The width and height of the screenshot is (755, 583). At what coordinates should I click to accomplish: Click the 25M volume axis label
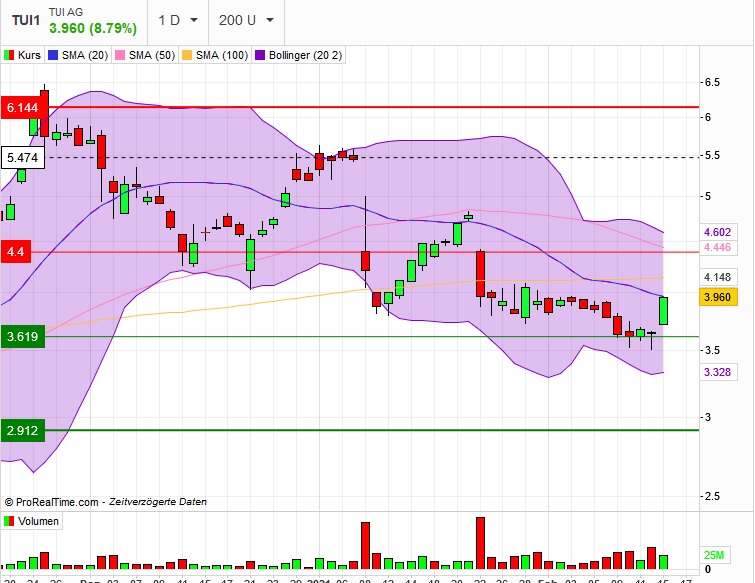(x=714, y=555)
